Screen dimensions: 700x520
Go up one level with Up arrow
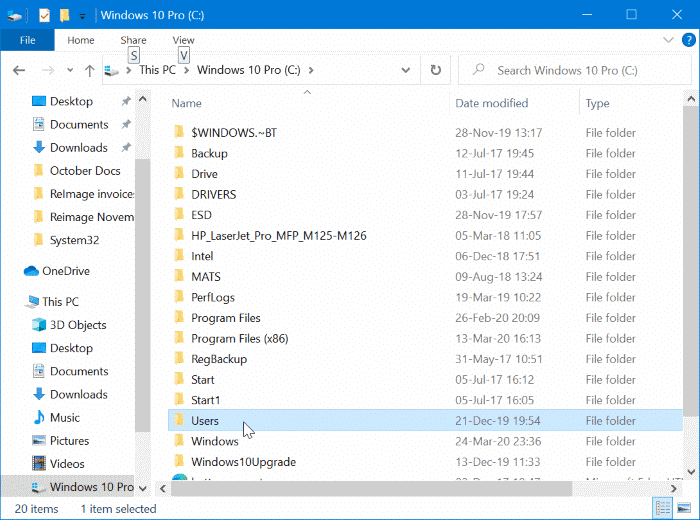[x=89, y=71]
